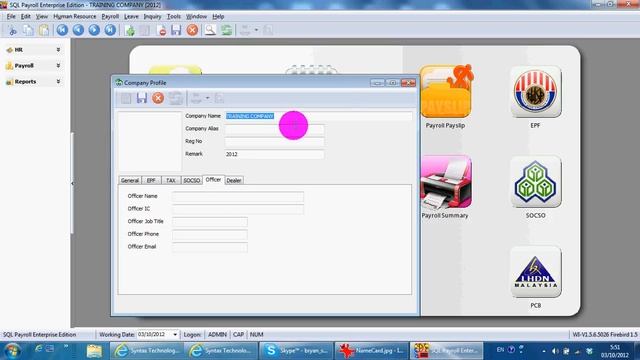Collapse the left sidebar using the splitter handle
The height and width of the screenshot is (360, 640).
(x=72, y=183)
